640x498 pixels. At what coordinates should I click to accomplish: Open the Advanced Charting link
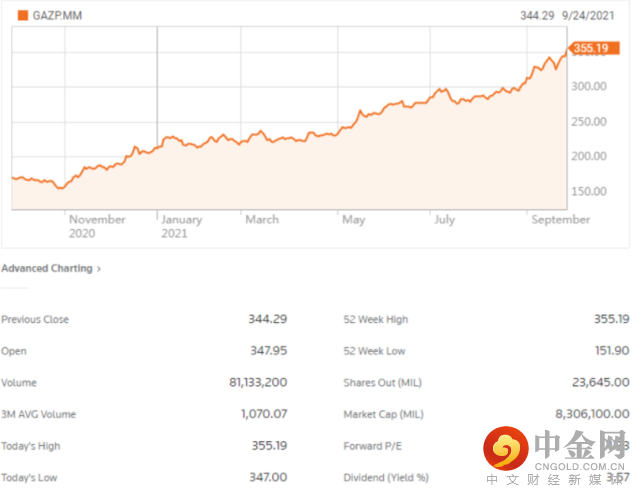point(46,269)
